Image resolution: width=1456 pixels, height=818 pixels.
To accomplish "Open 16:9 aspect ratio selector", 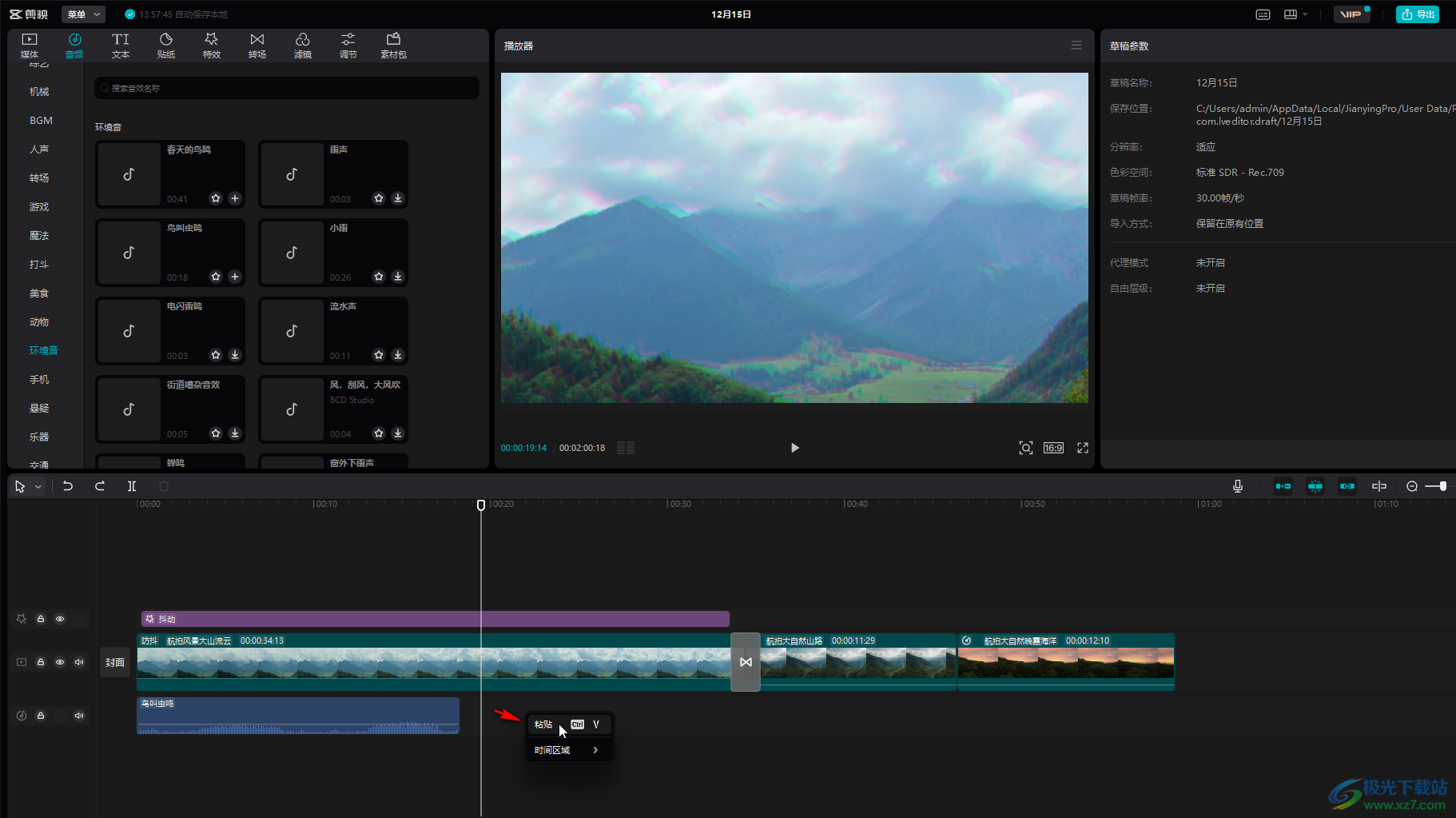I will click(x=1053, y=448).
